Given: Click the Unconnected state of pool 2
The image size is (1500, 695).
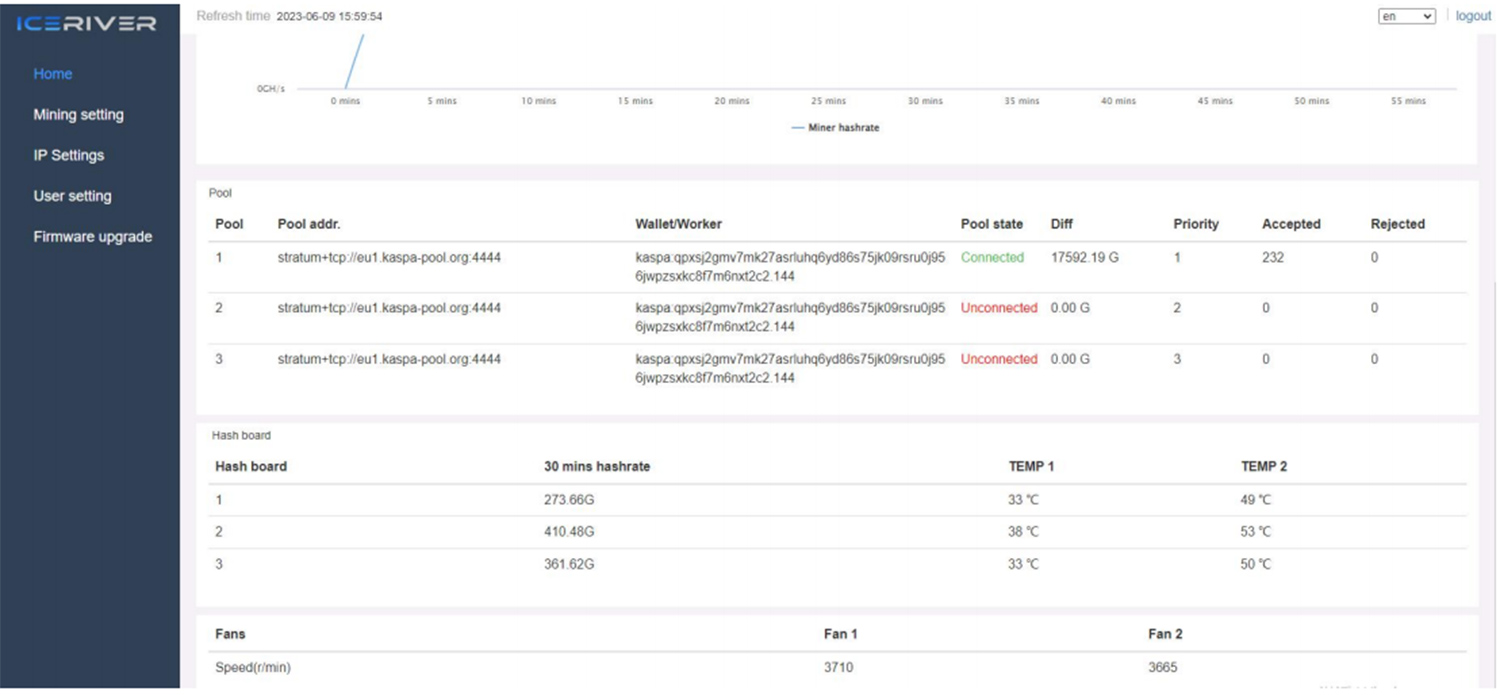Looking at the screenshot, I should tap(999, 308).
